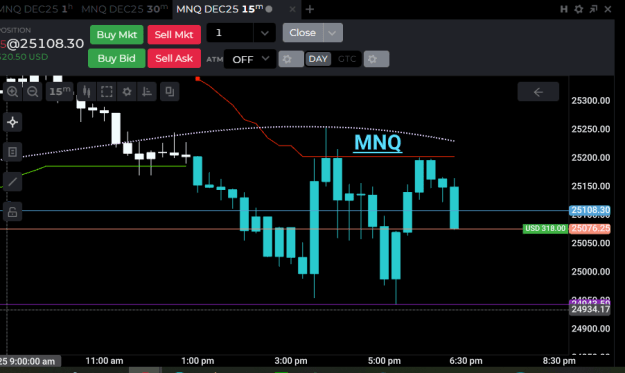The image size is (625, 373).
Task: Expand the quantity dropdown arrow
Action: (x=264, y=33)
